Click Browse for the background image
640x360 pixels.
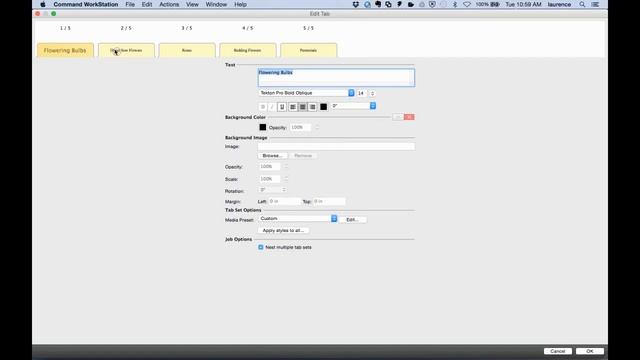272,156
